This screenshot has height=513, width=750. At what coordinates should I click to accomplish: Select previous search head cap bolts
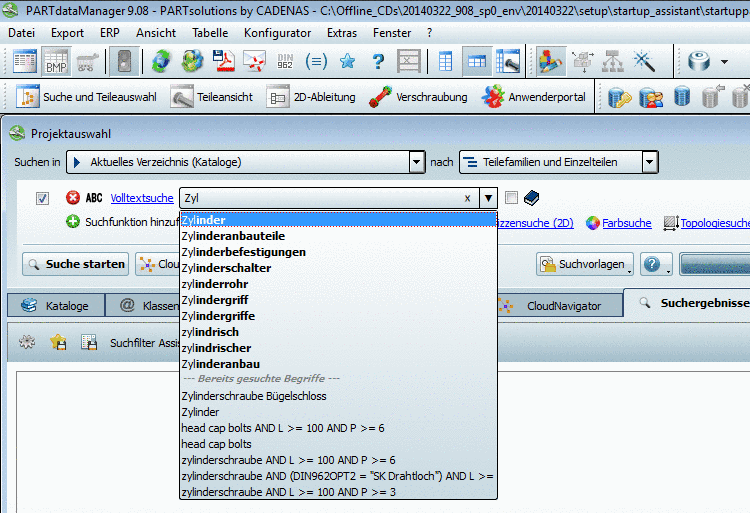tap(338, 444)
